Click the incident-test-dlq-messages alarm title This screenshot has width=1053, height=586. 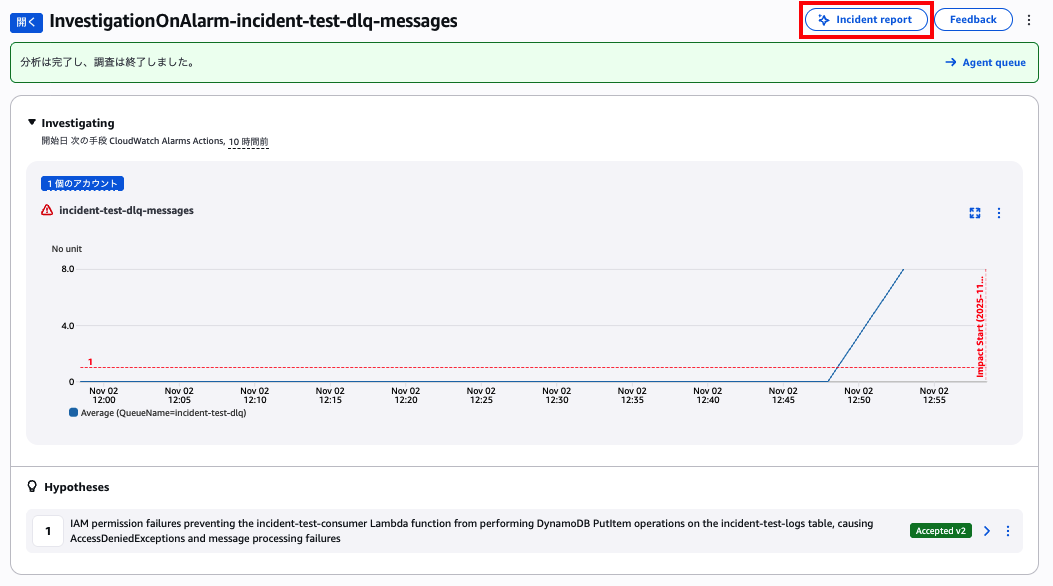126,210
